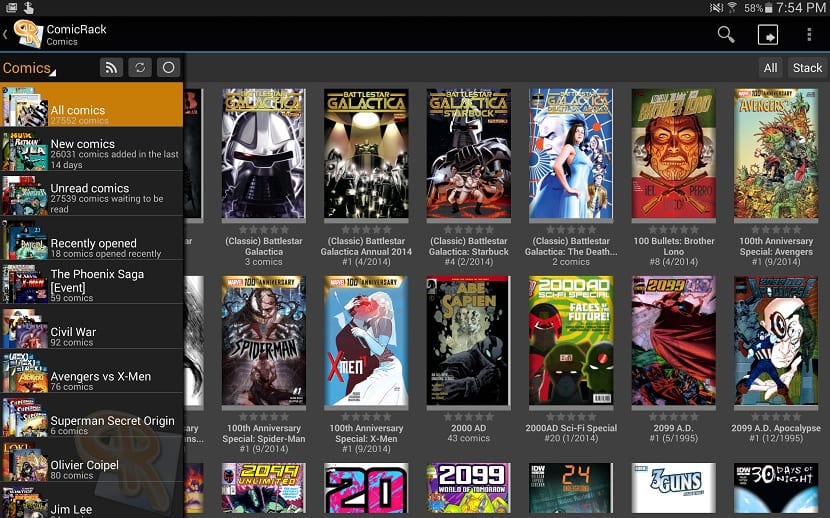Go back using the left chevron

click(6, 35)
